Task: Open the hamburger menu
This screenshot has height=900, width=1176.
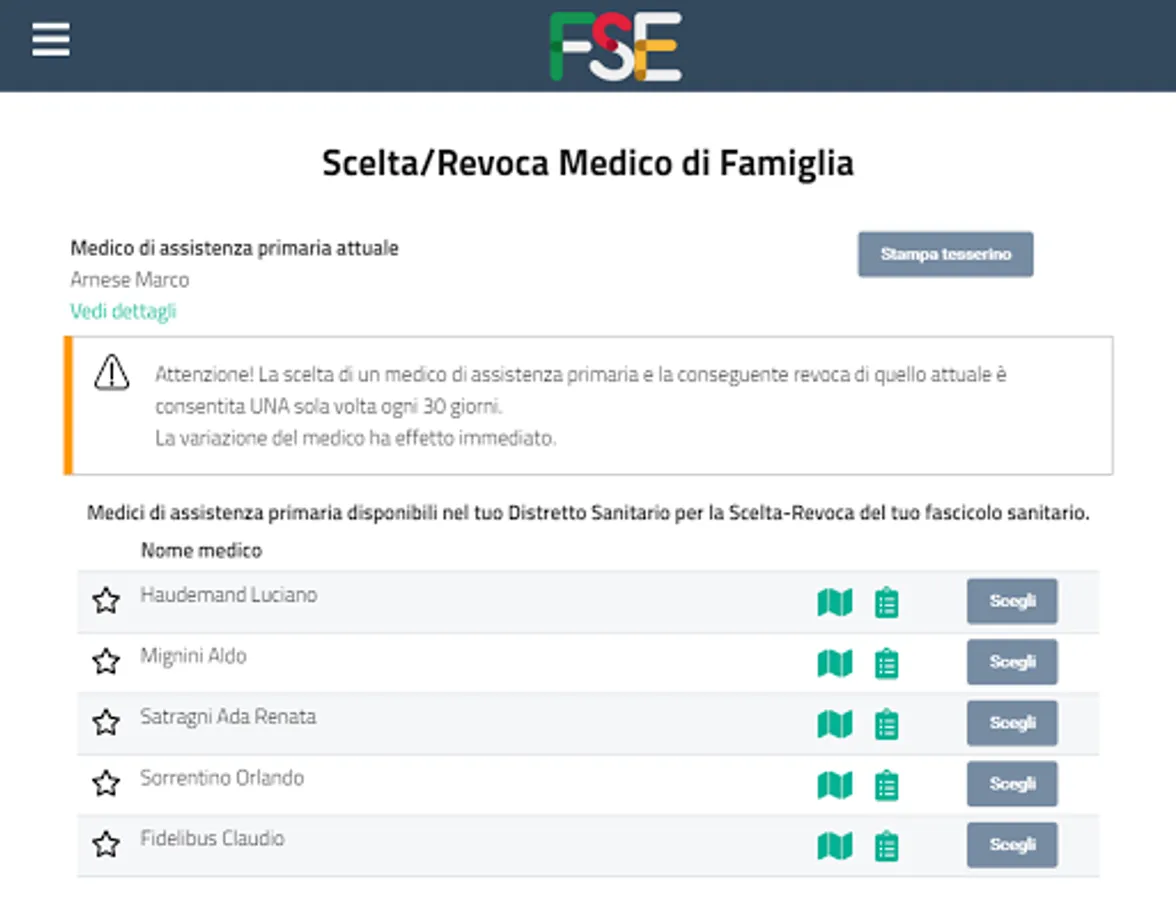Action: tap(51, 41)
